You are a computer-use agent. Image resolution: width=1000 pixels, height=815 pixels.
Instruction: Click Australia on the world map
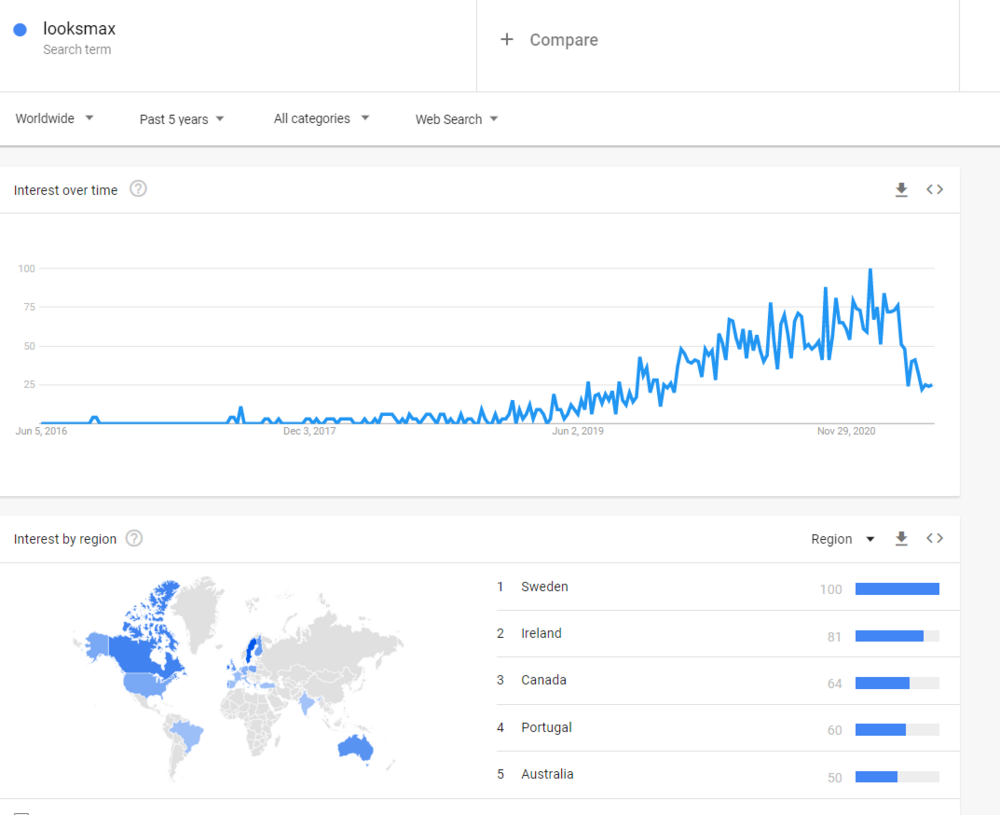coord(354,747)
